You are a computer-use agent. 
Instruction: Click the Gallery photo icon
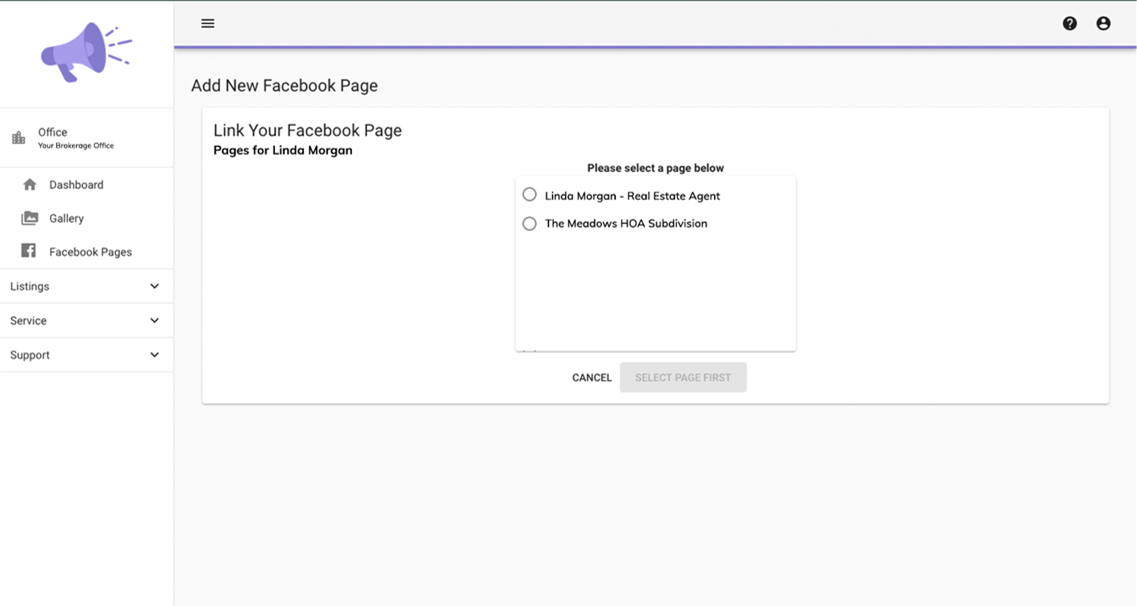point(30,218)
